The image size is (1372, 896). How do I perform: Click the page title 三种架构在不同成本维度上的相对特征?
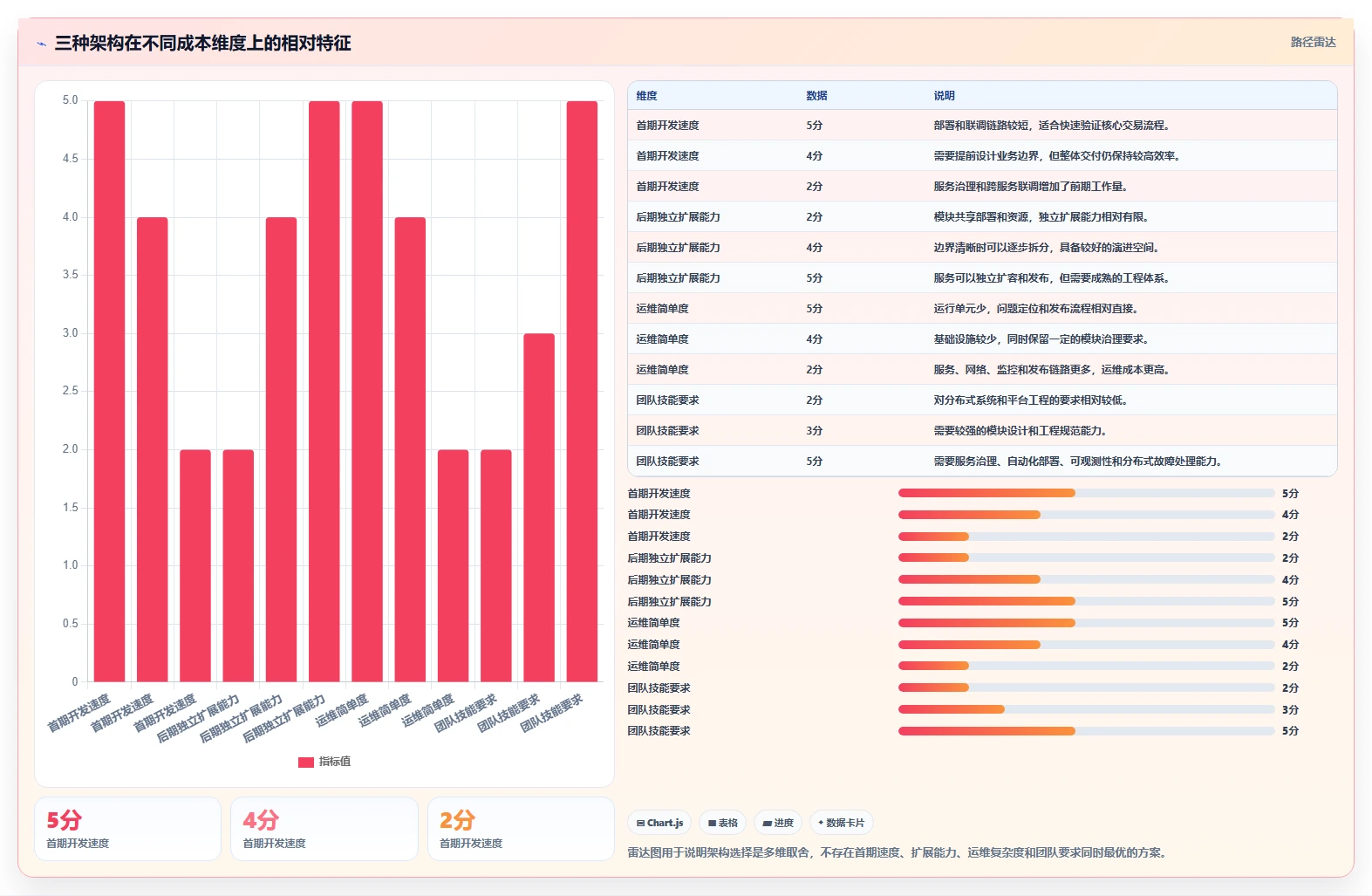202,43
